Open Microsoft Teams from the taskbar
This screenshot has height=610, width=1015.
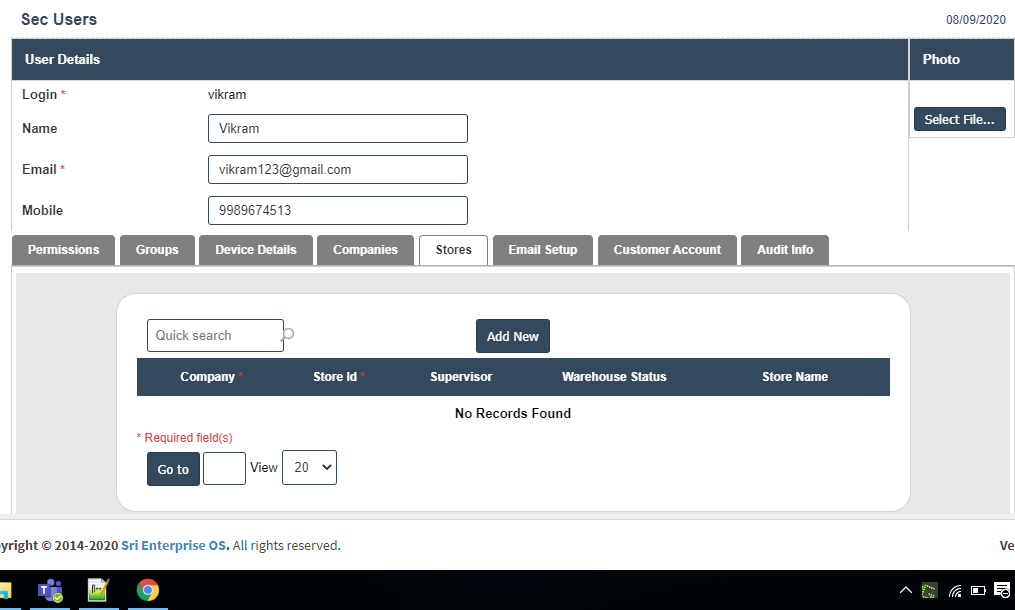pos(50,590)
